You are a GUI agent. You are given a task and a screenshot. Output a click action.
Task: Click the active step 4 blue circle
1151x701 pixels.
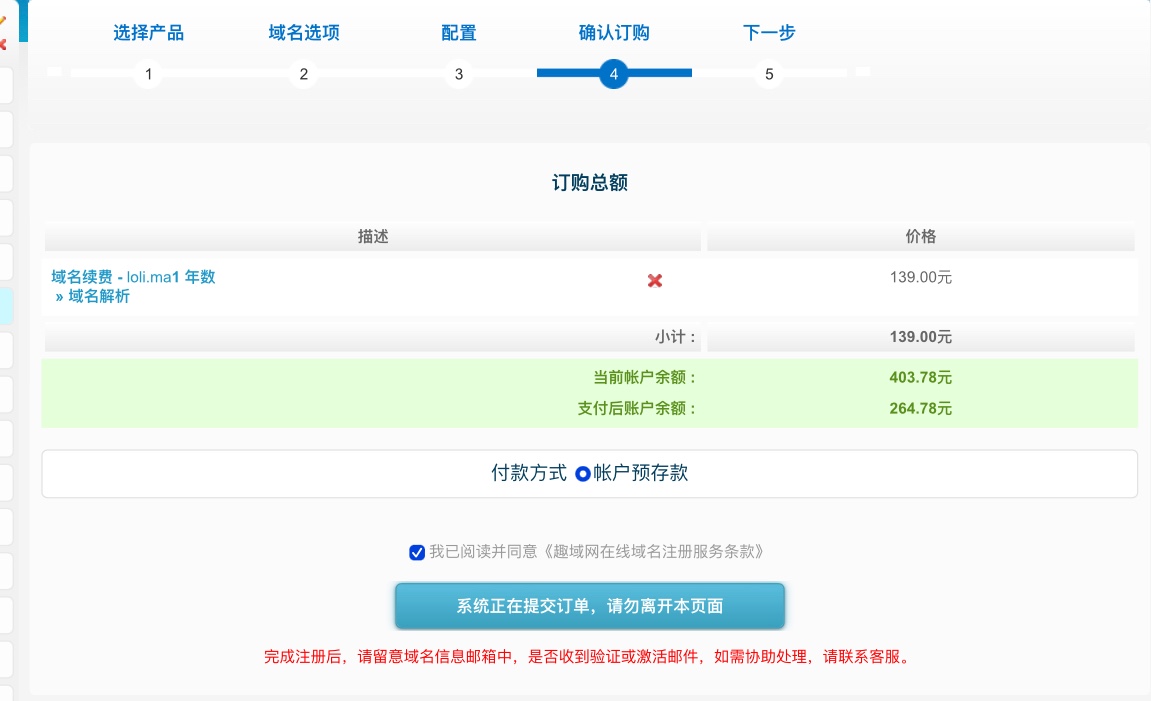click(x=613, y=74)
